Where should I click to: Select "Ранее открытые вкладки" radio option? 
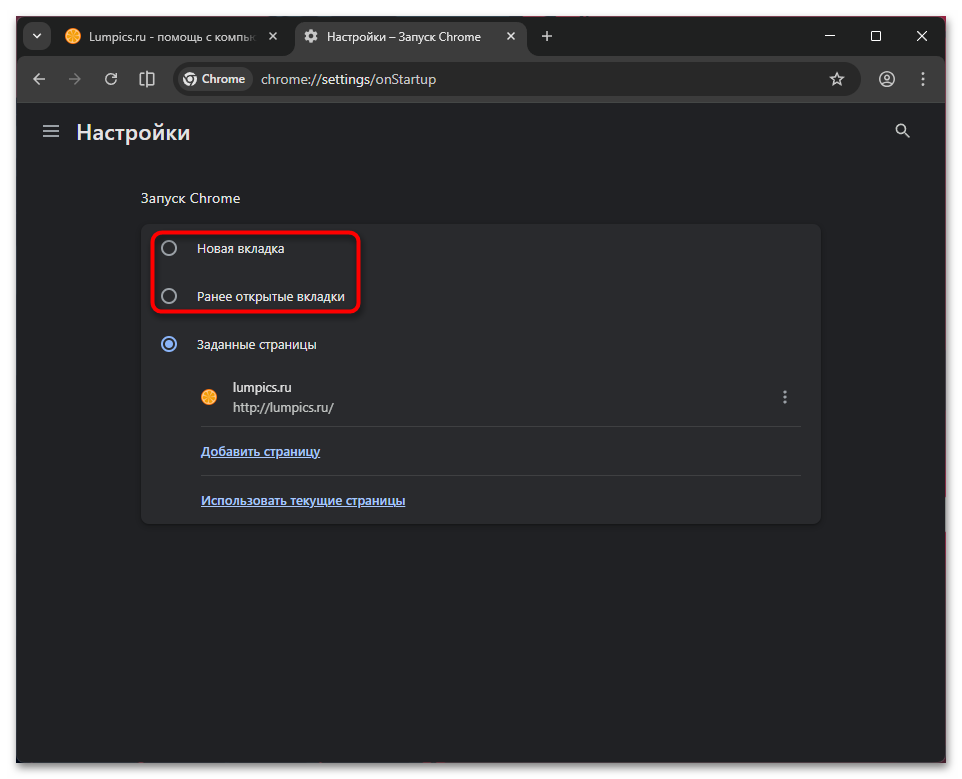169,296
